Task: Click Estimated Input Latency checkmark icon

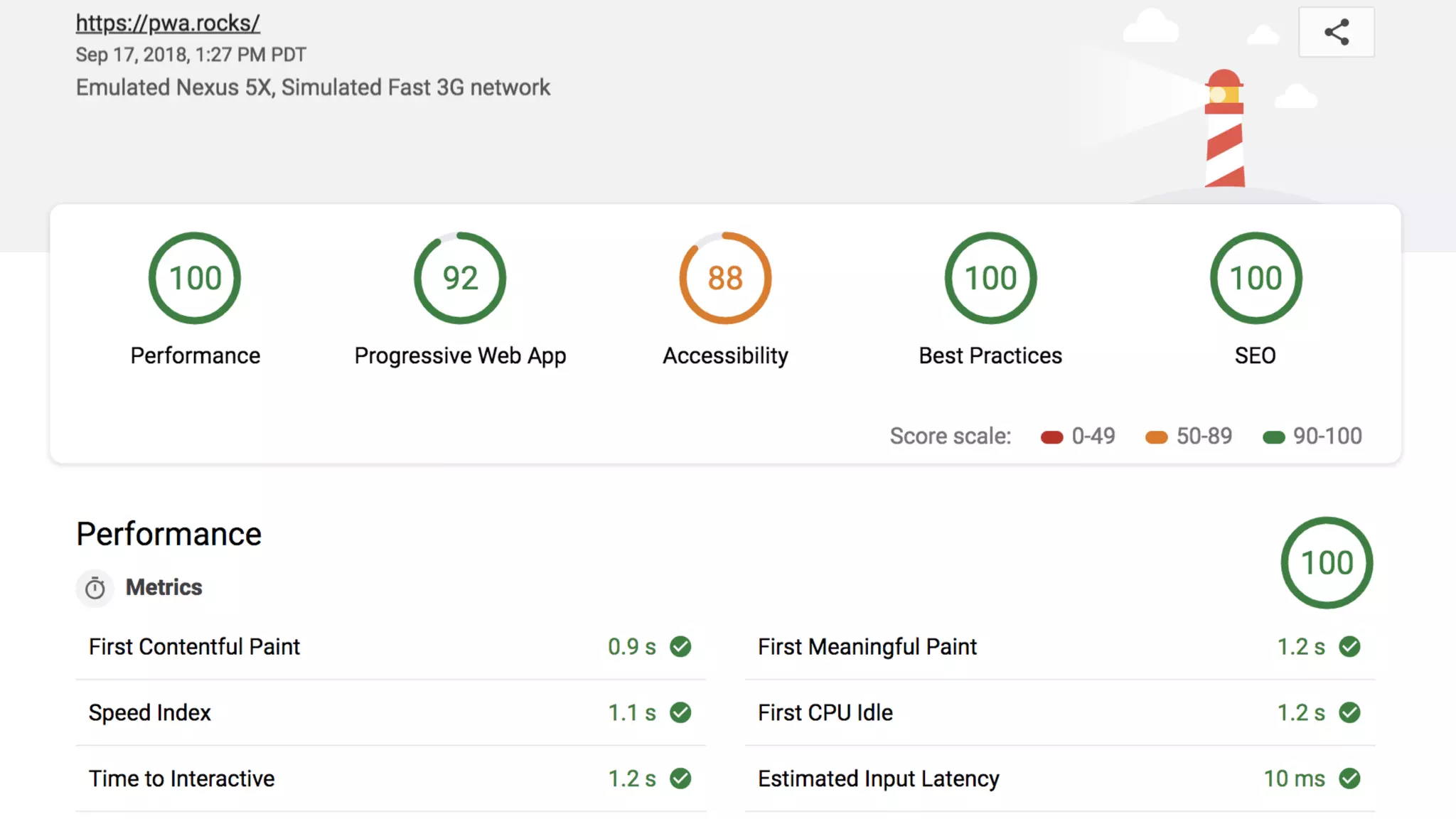Action: coord(1349,778)
